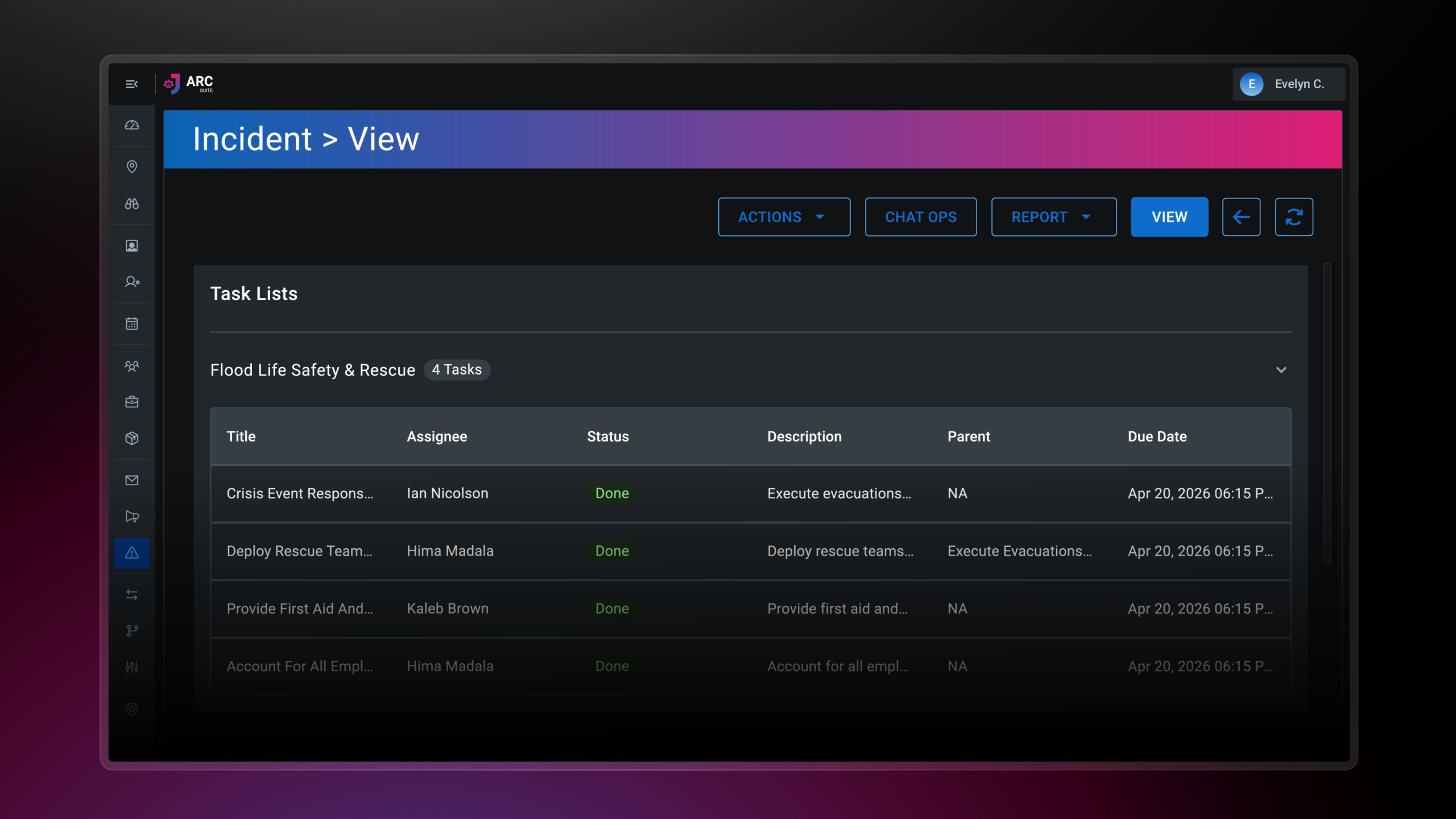Collapse the Flood Life Safety & Rescue list
The image size is (1456, 819).
point(1281,370)
